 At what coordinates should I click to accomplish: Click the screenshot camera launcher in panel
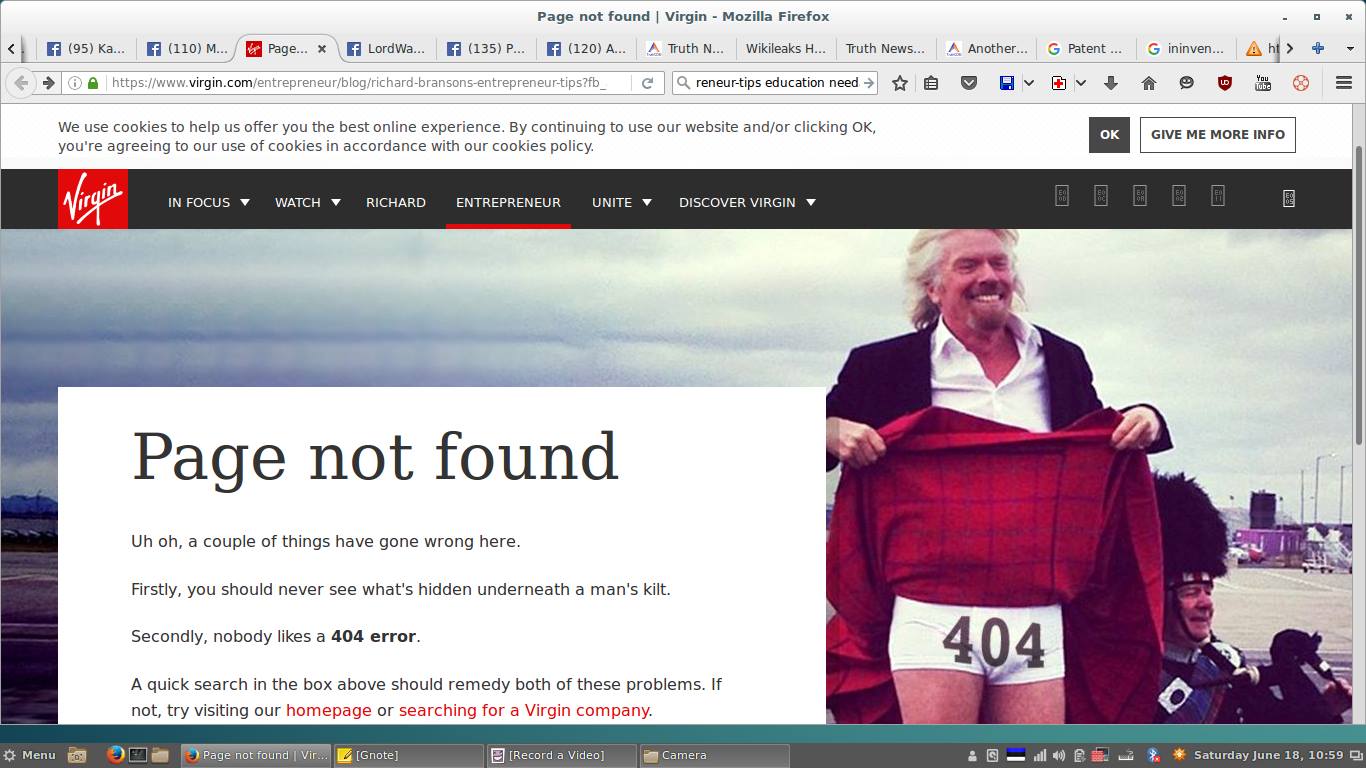(77, 755)
